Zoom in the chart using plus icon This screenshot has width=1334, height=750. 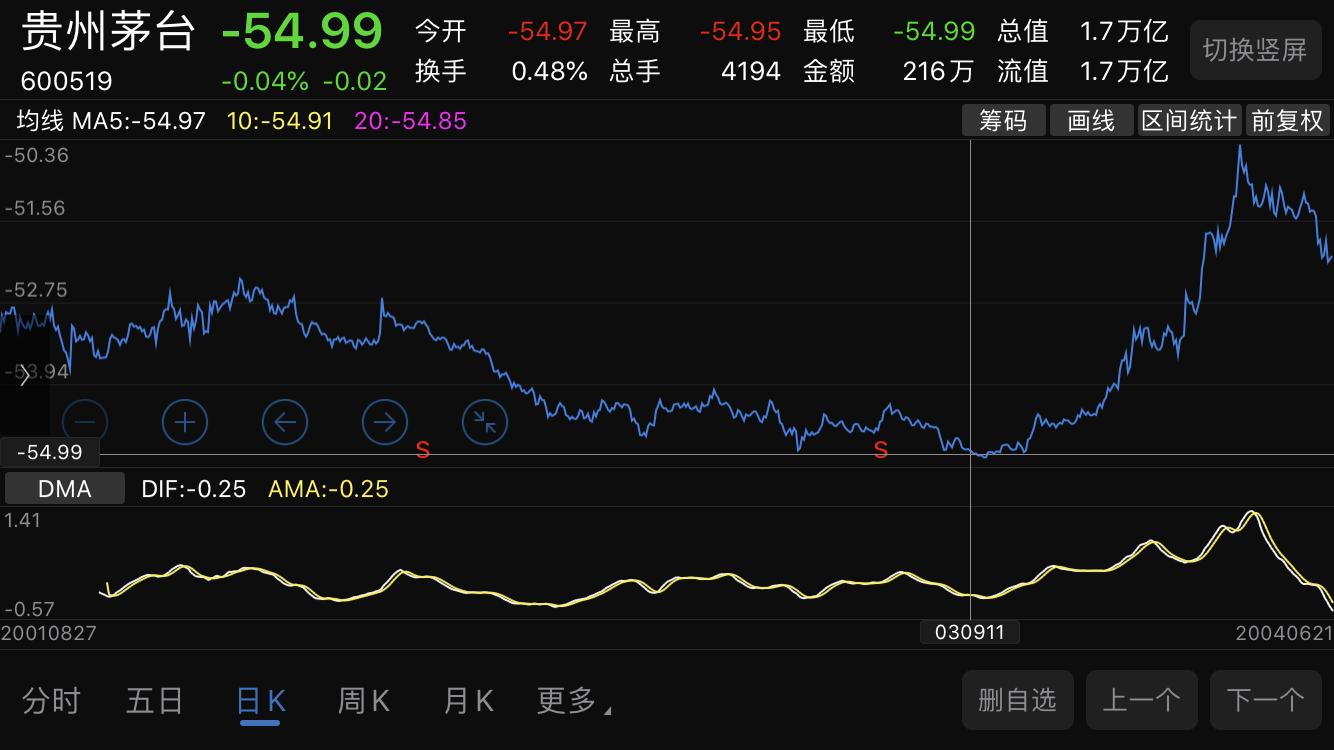(x=185, y=422)
